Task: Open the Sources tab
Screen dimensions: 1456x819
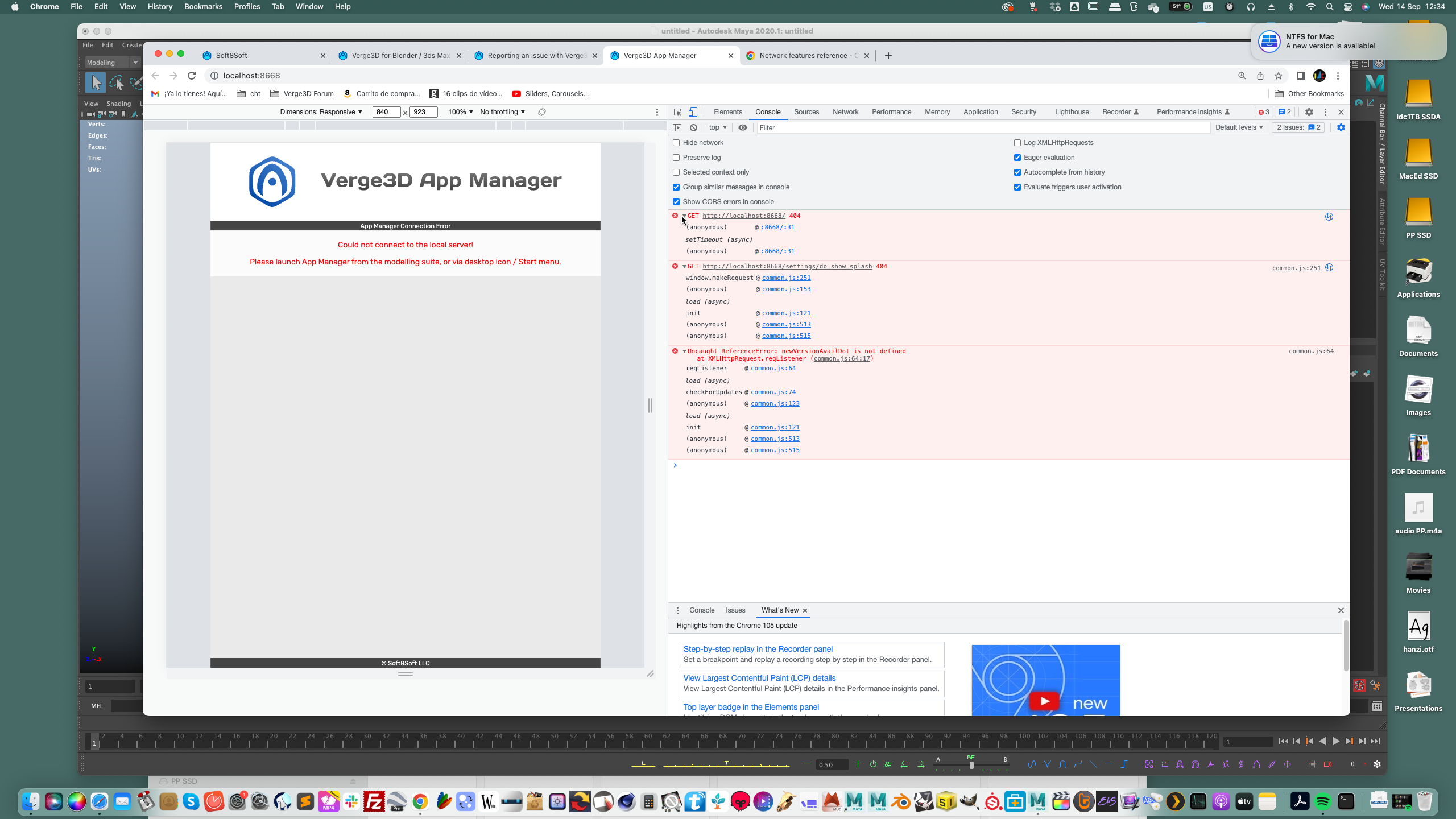Action: 806,112
